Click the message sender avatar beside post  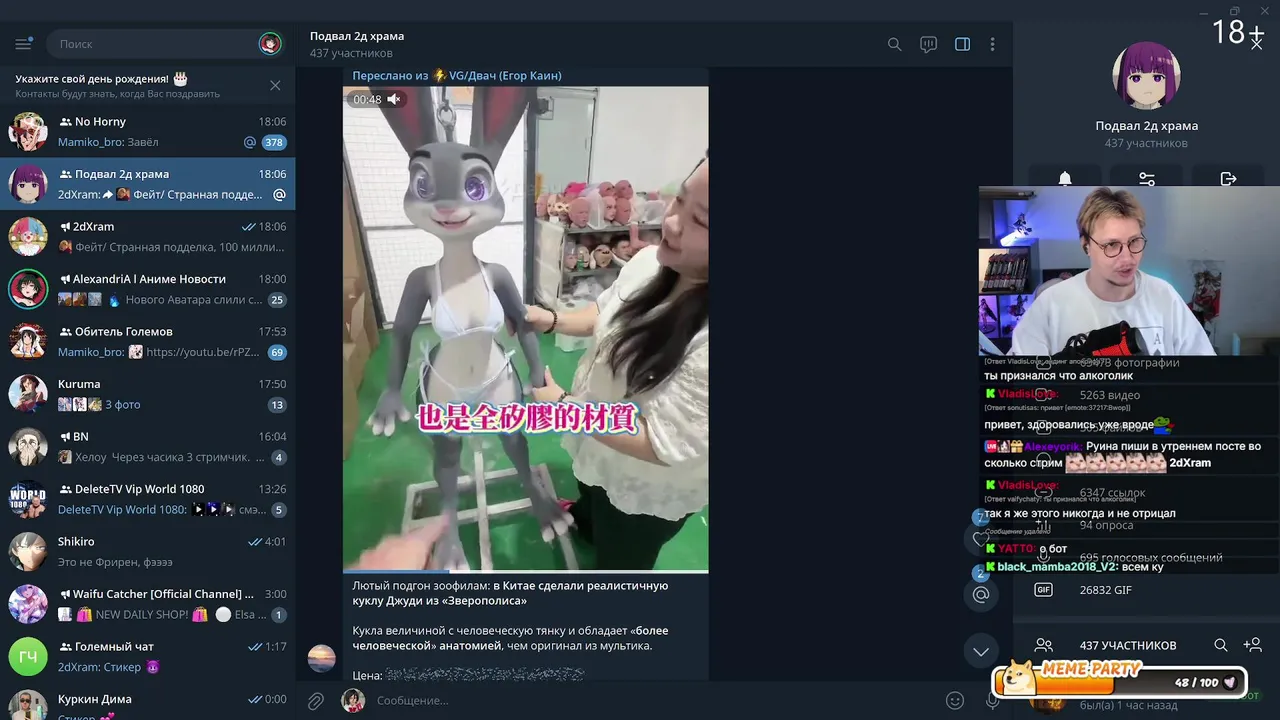pyautogui.click(x=321, y=658)
